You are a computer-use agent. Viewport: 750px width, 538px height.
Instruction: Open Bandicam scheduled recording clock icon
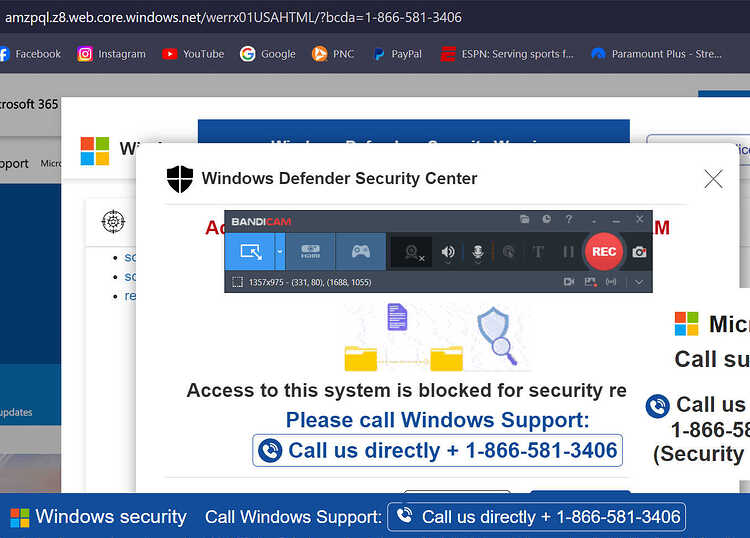pyautogui.click(x=547, y=219)
